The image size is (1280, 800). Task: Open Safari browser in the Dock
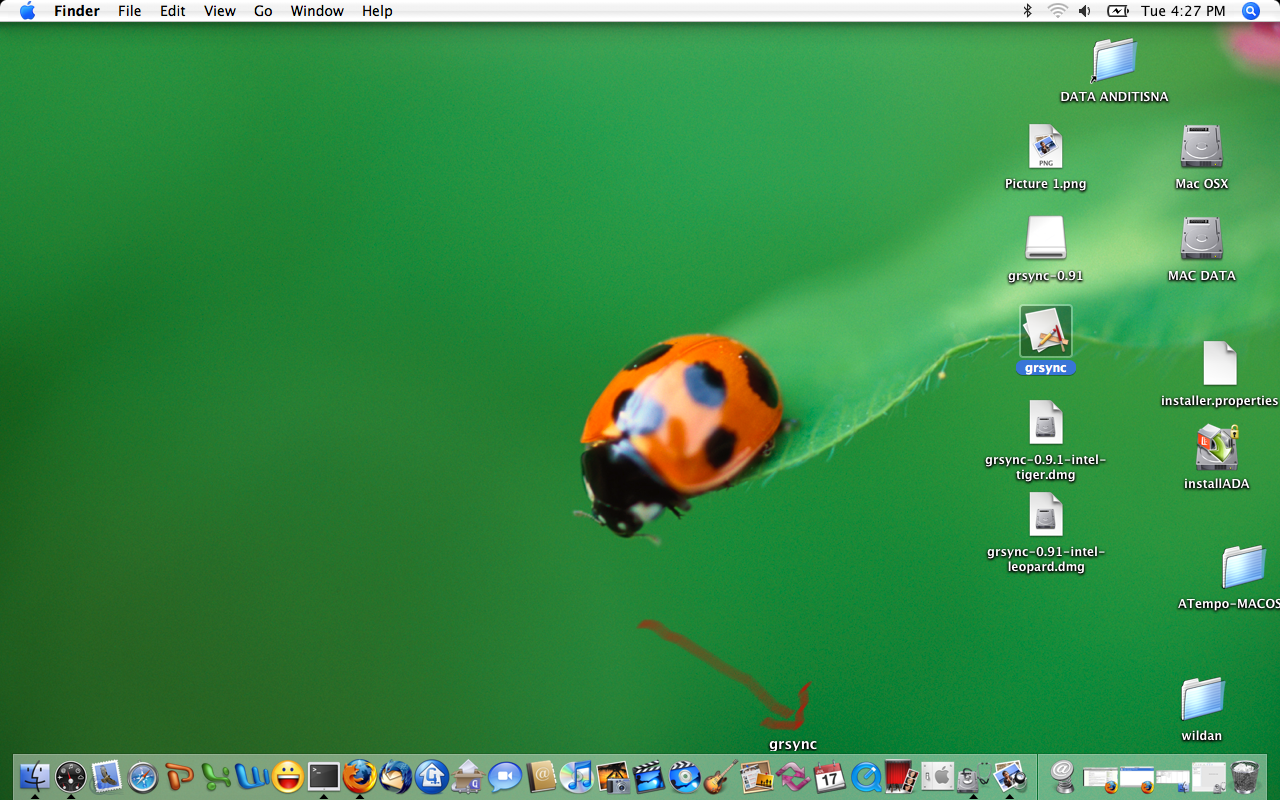click(x=143, y=777)
